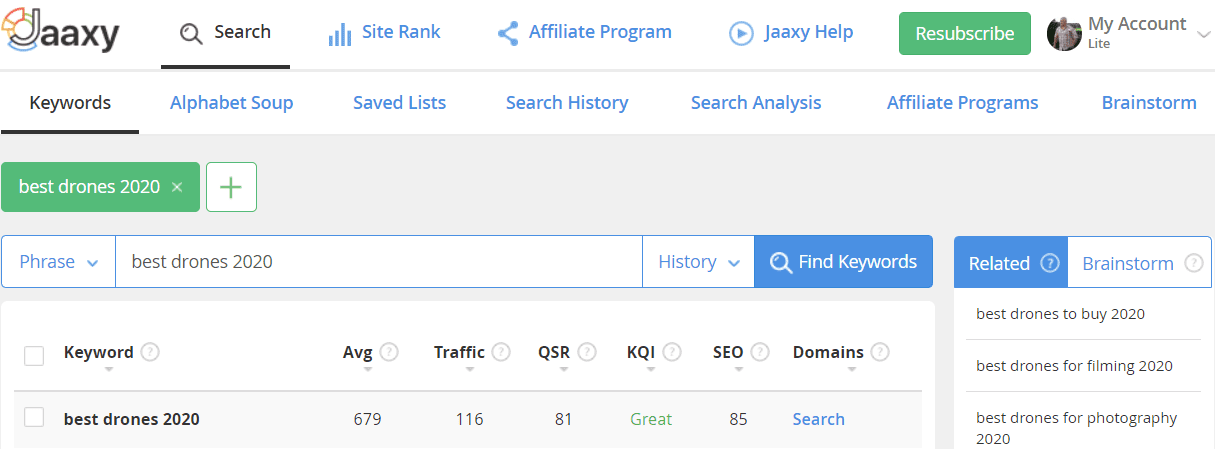Click the help icon next to SEO column
The height and width of the screenshot is (449, 1215).
tap(760, 352)
